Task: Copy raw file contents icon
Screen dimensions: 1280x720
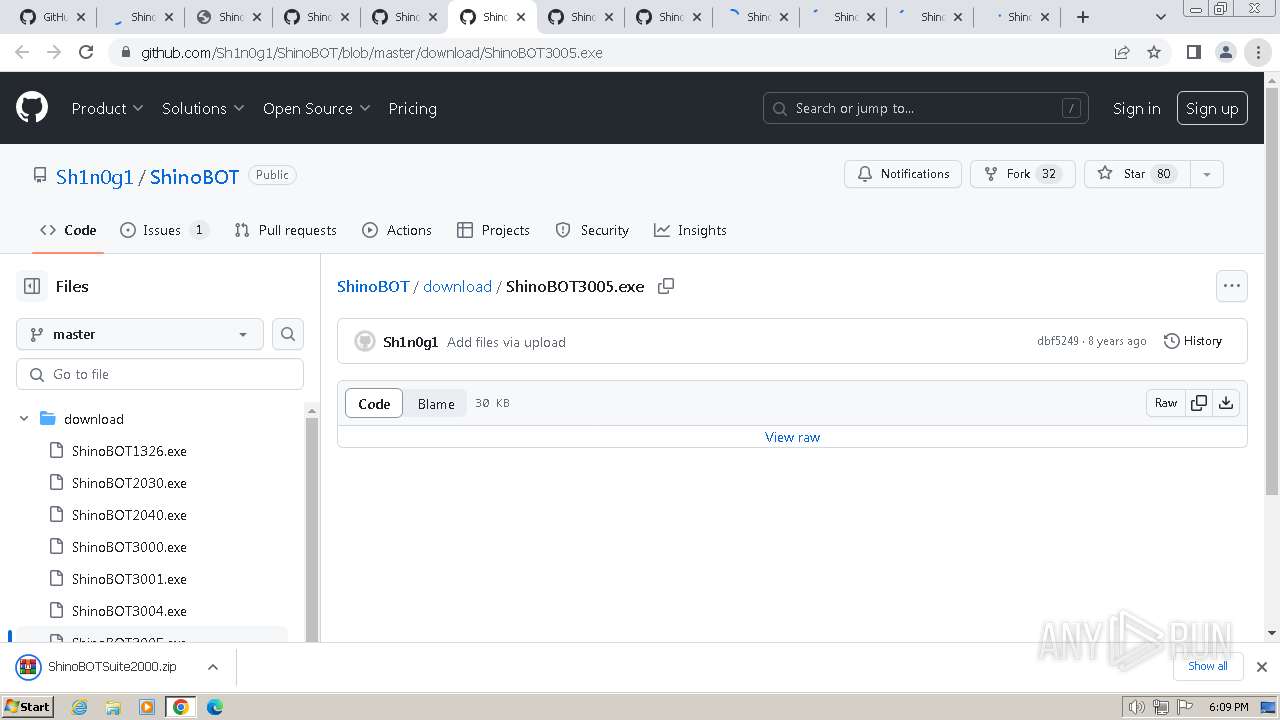Action: tap(1199, 403)
